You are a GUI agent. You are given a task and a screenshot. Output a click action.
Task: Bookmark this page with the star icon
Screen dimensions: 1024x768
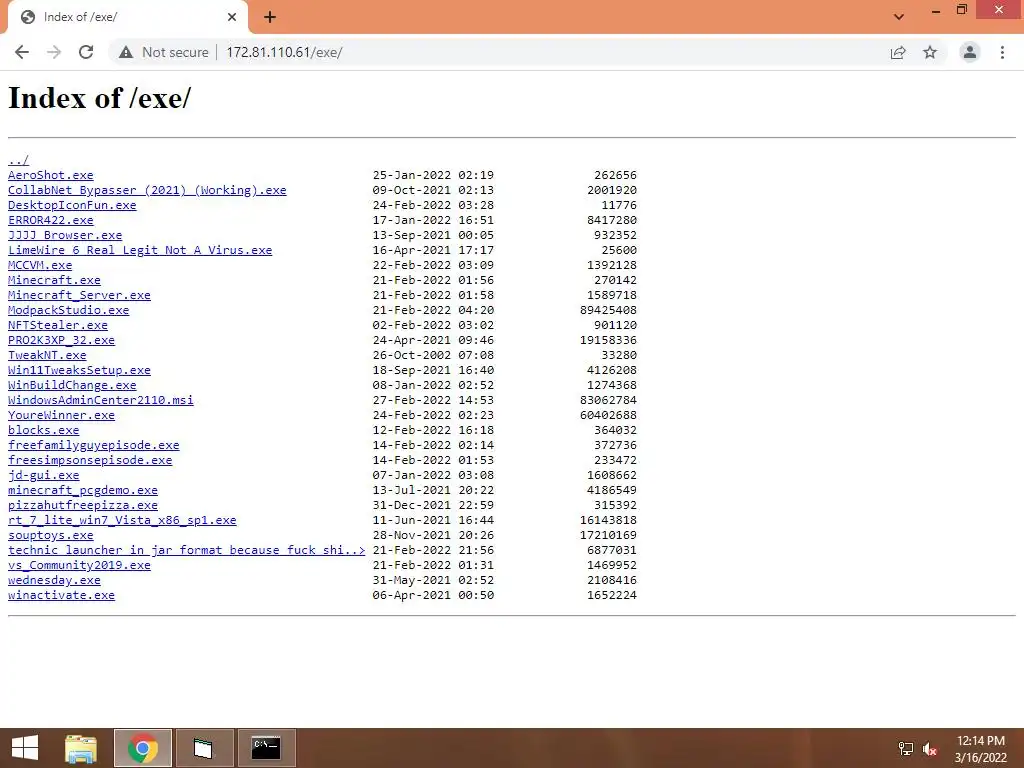pos(930,52)
